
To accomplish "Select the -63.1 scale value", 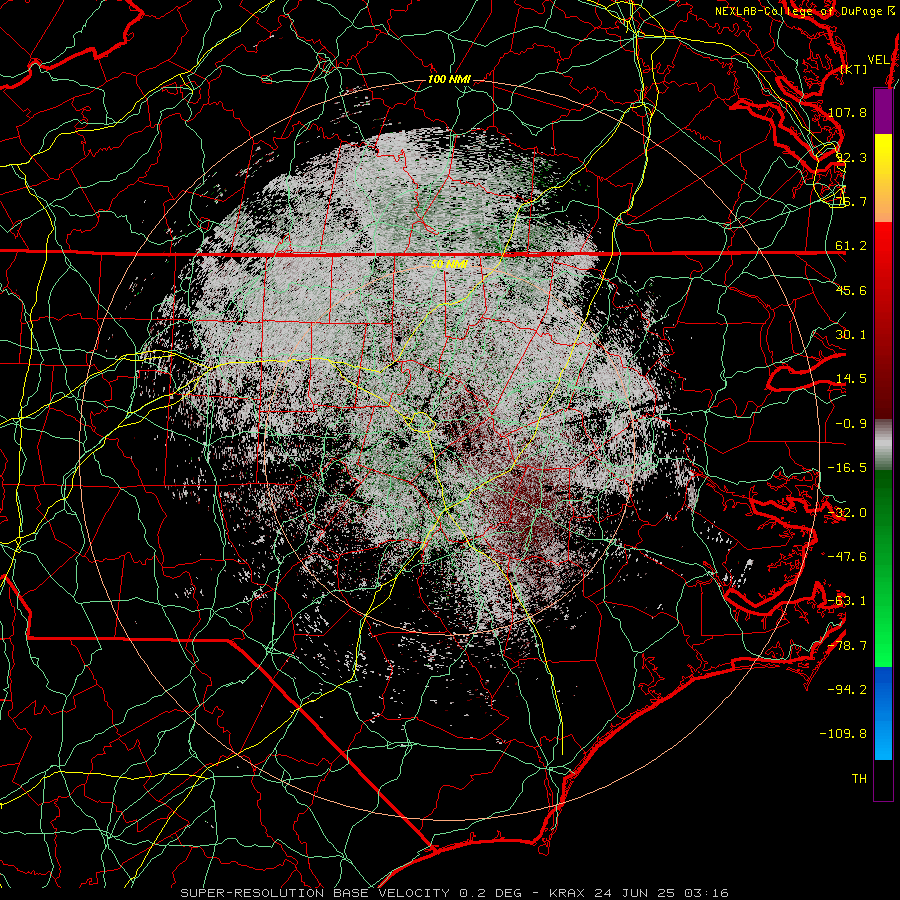I will pos(847,601).
